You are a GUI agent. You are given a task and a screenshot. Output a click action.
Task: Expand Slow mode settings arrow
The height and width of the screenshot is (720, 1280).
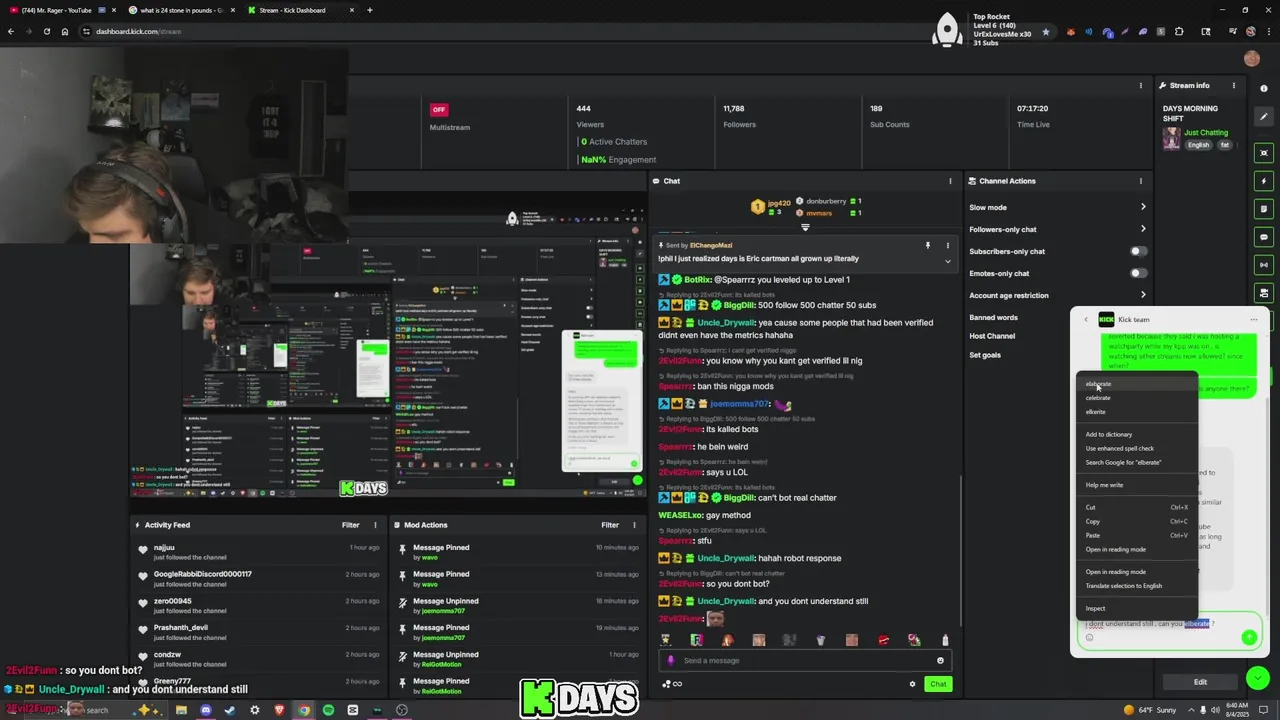1143,207
